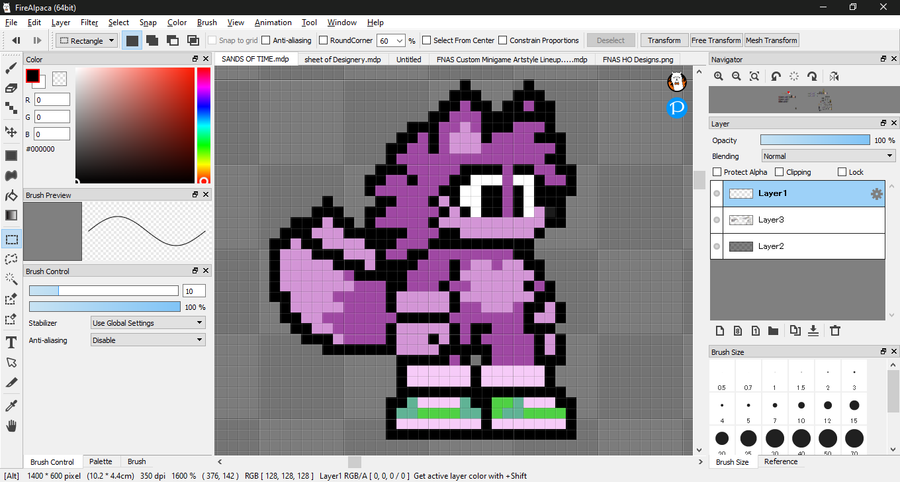Open the Stabilizer dropdown
The image size is (900, 482).
(x=148, y=323)
